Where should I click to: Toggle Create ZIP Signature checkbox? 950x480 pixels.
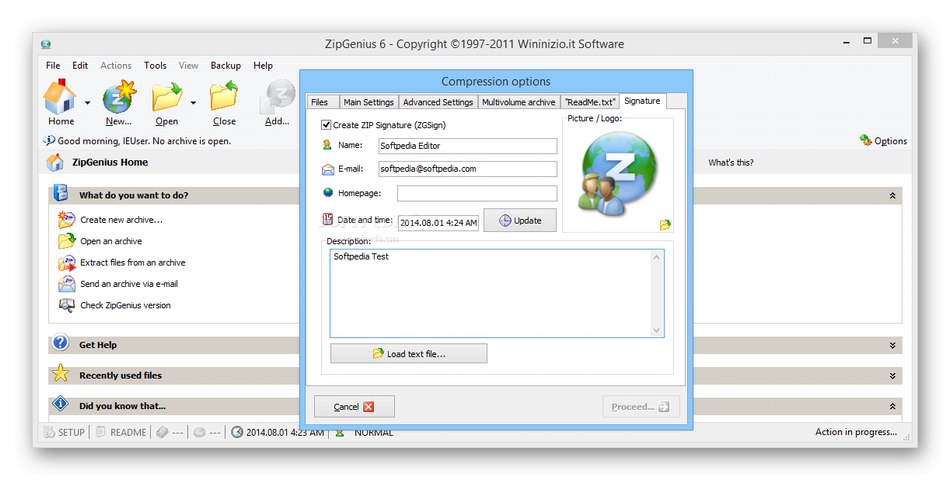[x=326, y=125]
